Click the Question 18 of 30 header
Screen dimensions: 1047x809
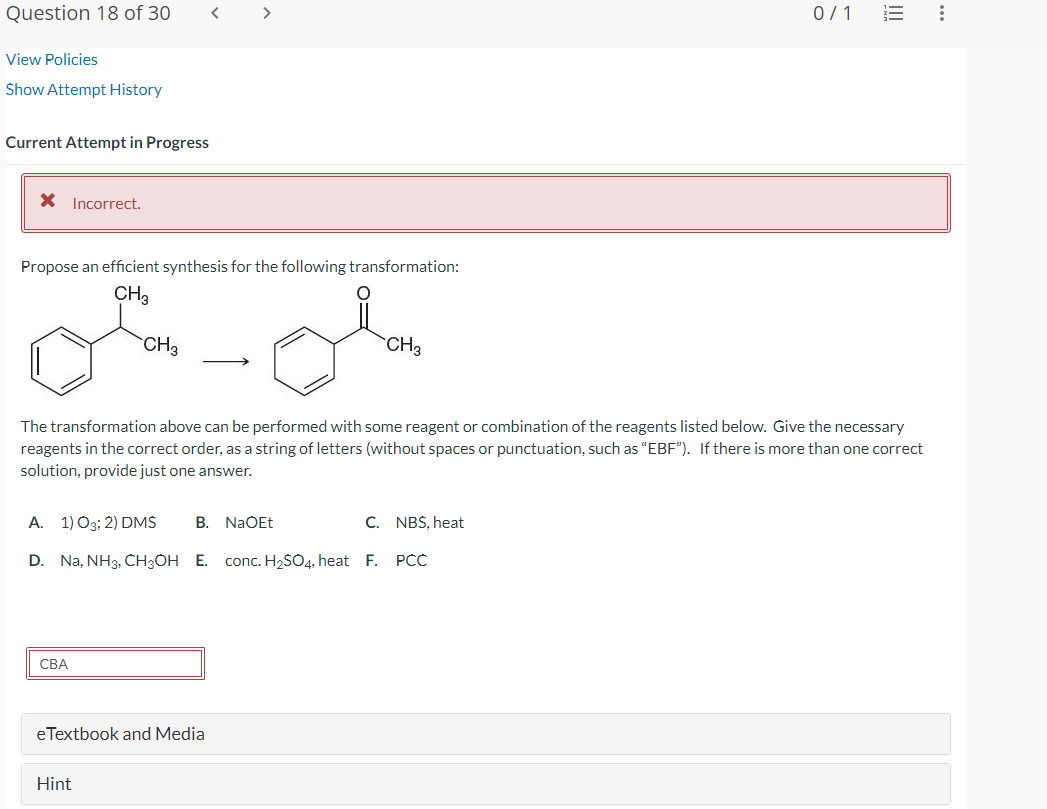(88, 13)
